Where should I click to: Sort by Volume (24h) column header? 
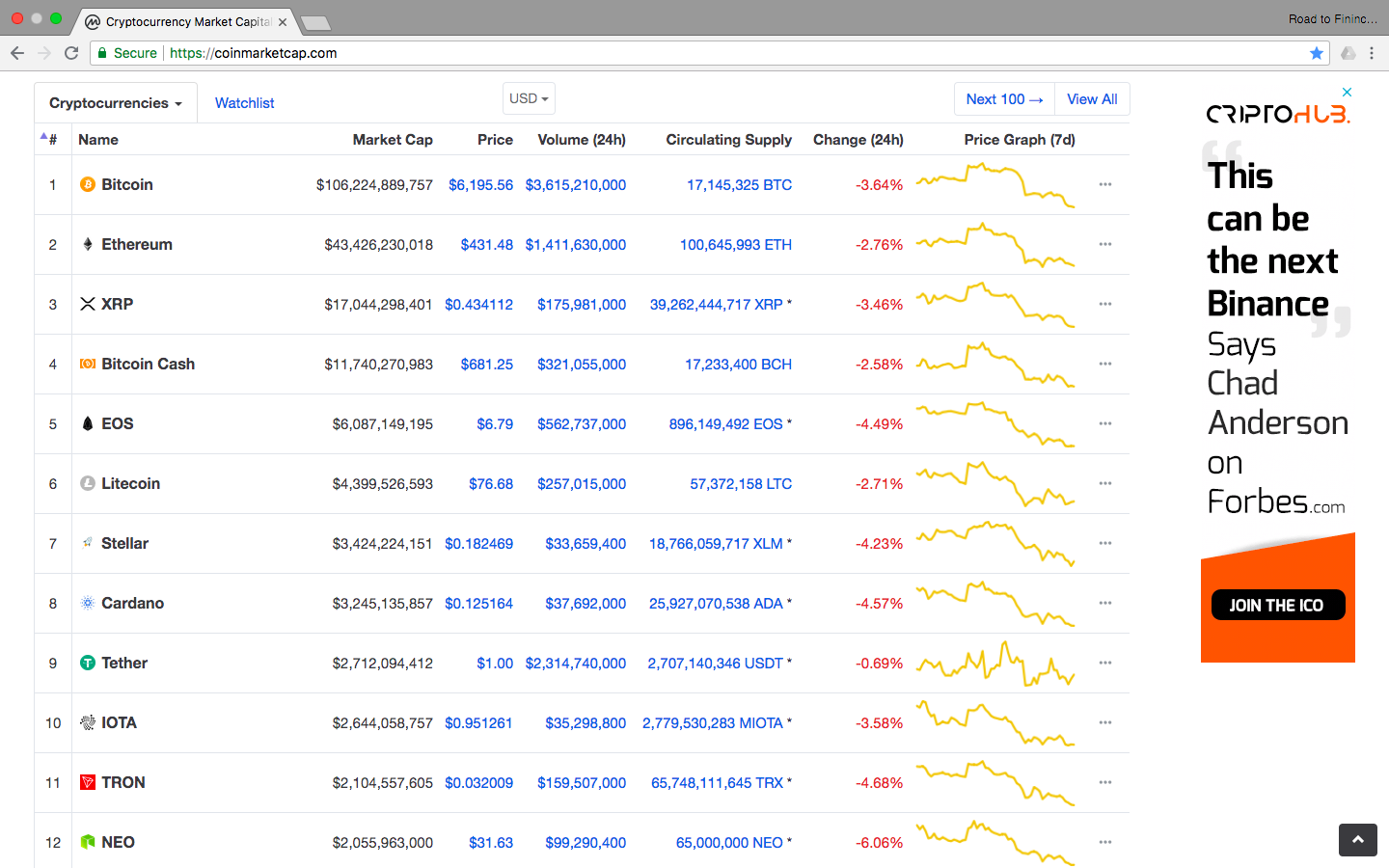[582, 140]
